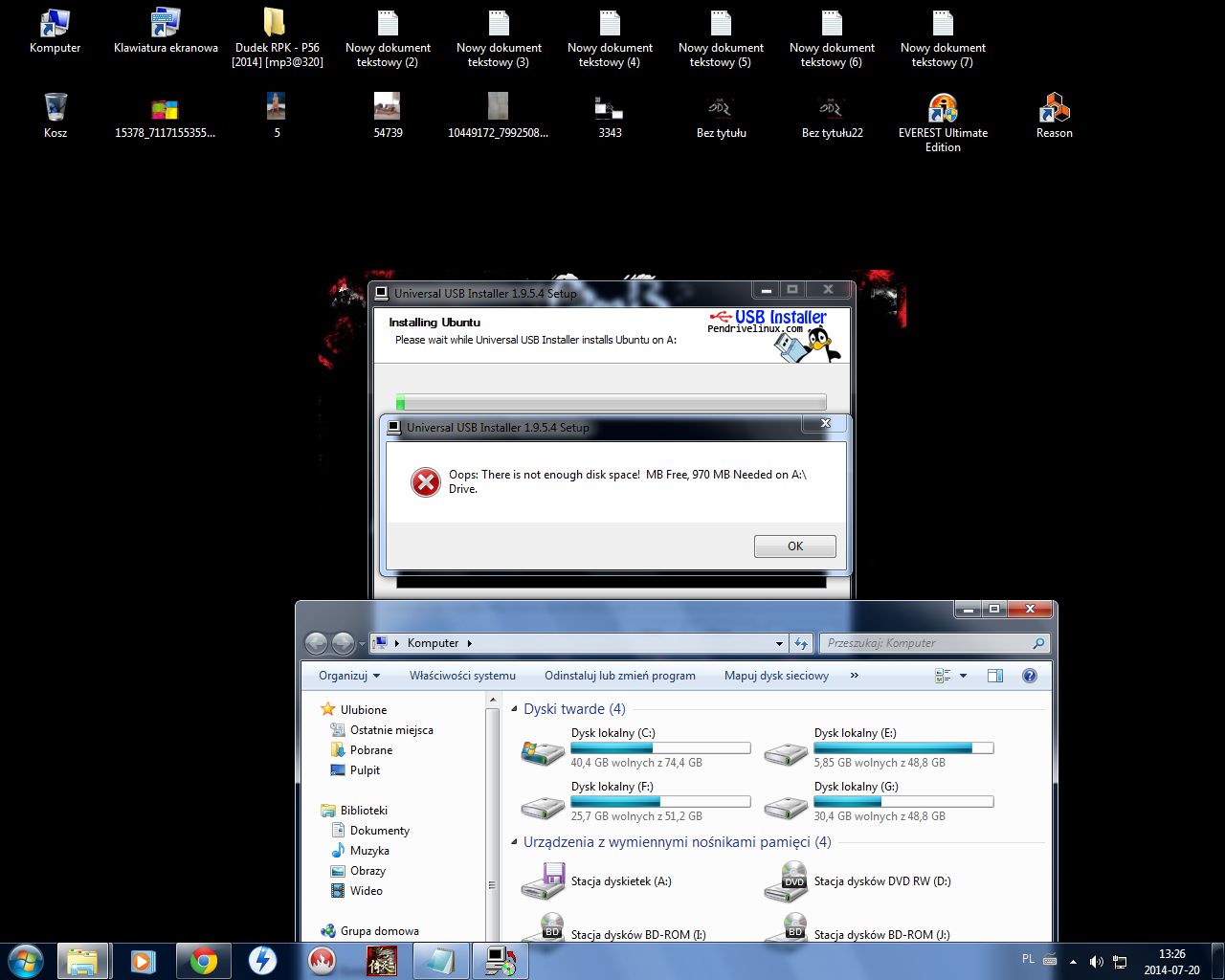Click Explorer's Forward navigation arrow
The image size is (1225, 980).
(x=343, y=643)
